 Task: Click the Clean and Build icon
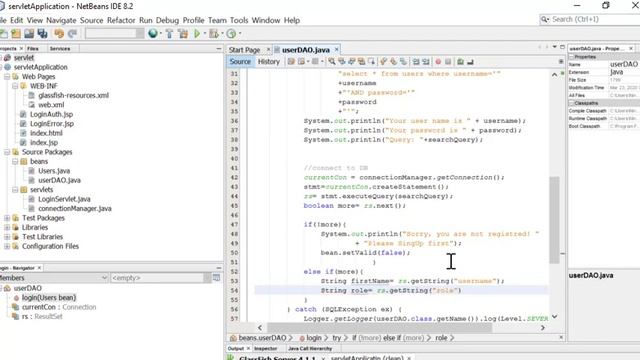(183, 33)
